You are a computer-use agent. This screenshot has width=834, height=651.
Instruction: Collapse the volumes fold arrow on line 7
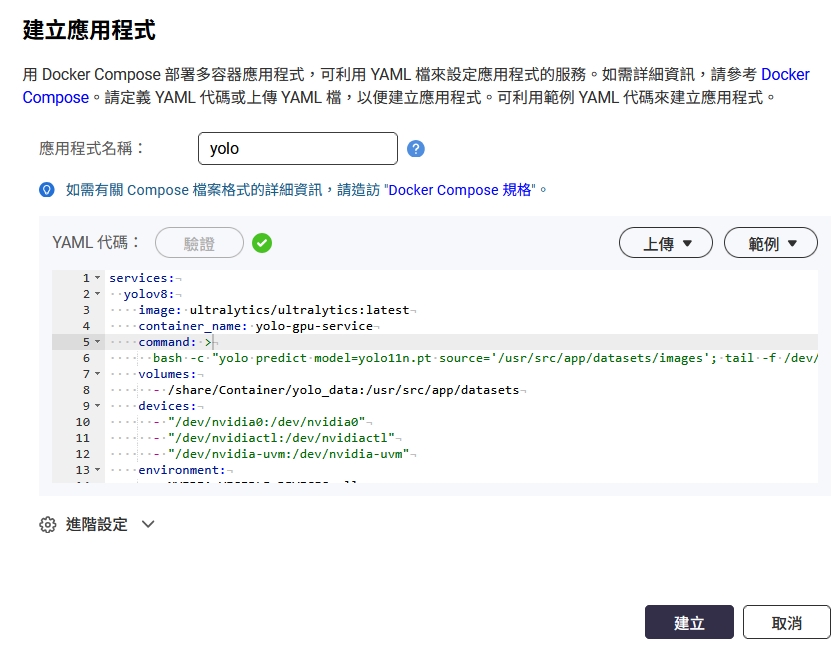(x=97, y=373)
